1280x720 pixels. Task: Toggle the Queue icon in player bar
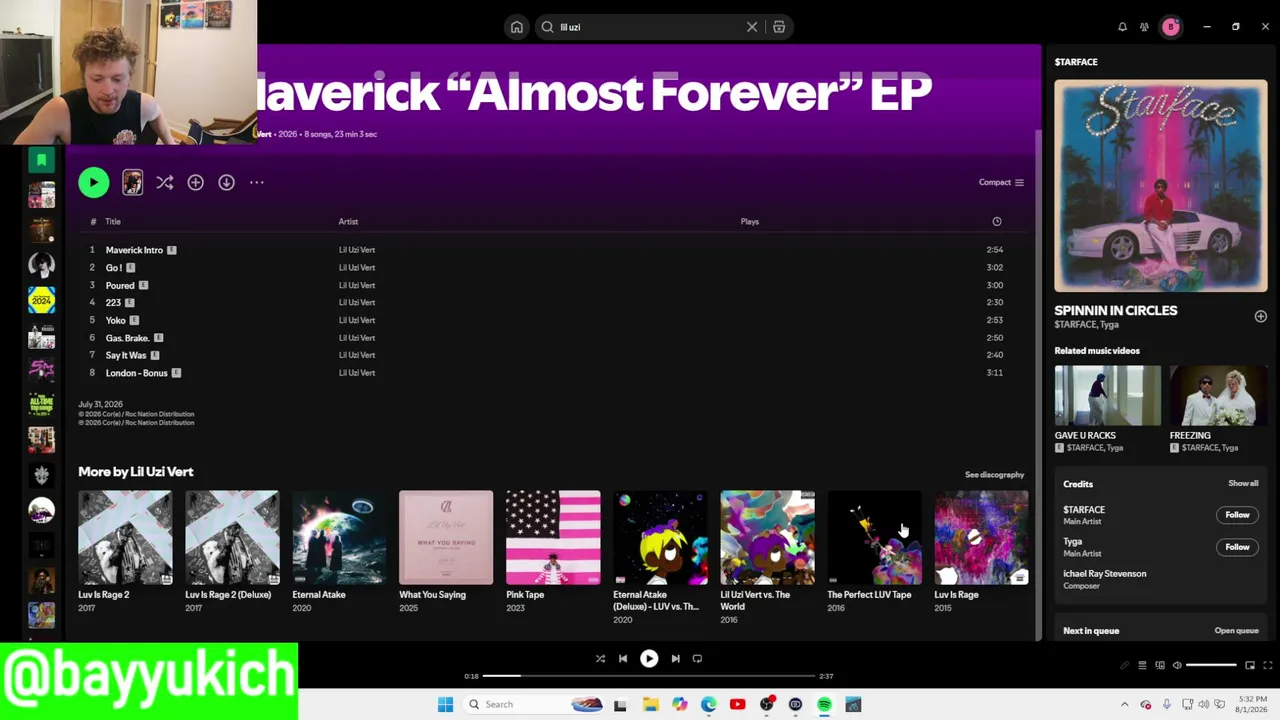1142,665
